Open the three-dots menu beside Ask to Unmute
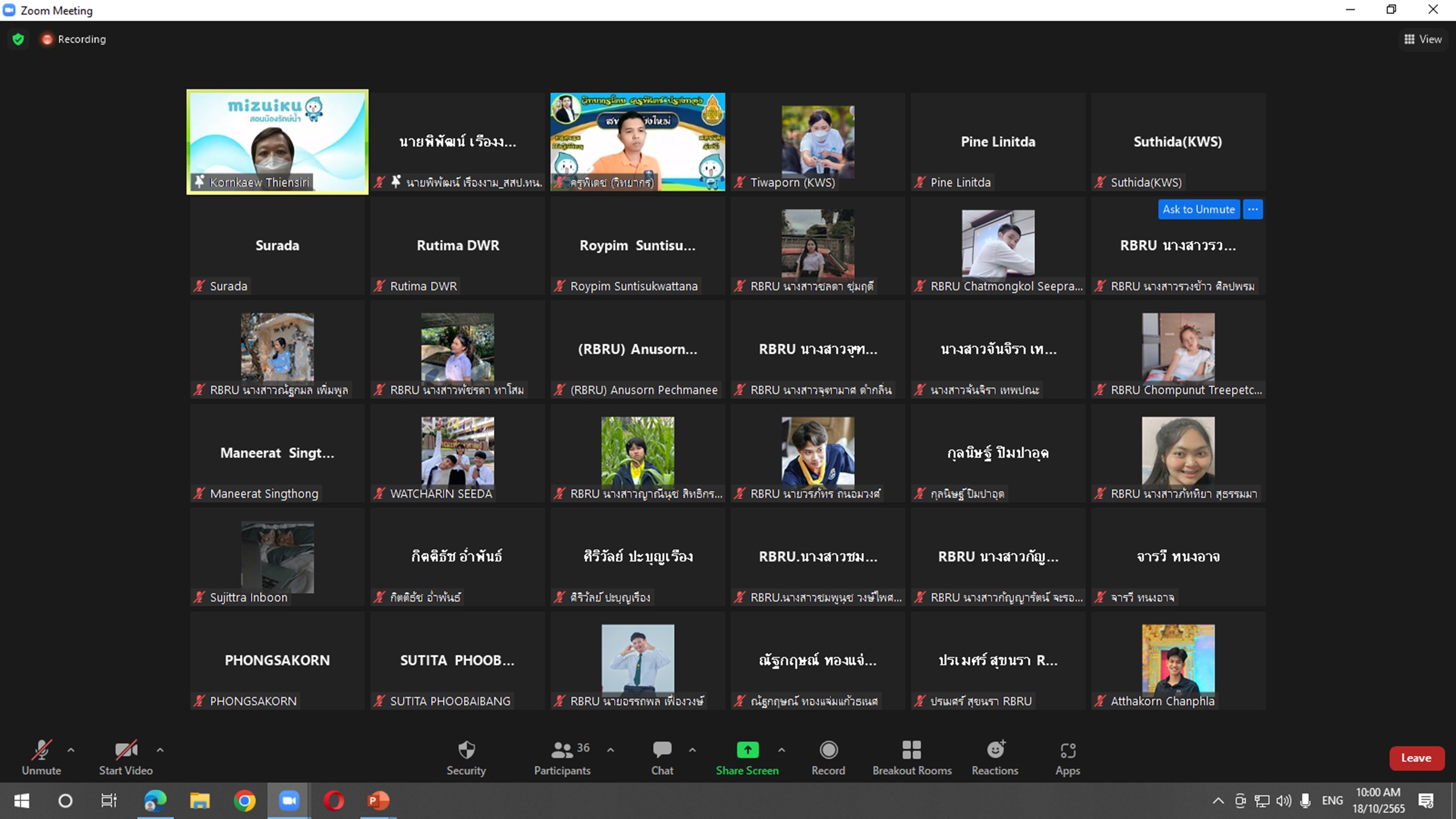This screenshot has width=1456, height=819. click(1253, 209)
